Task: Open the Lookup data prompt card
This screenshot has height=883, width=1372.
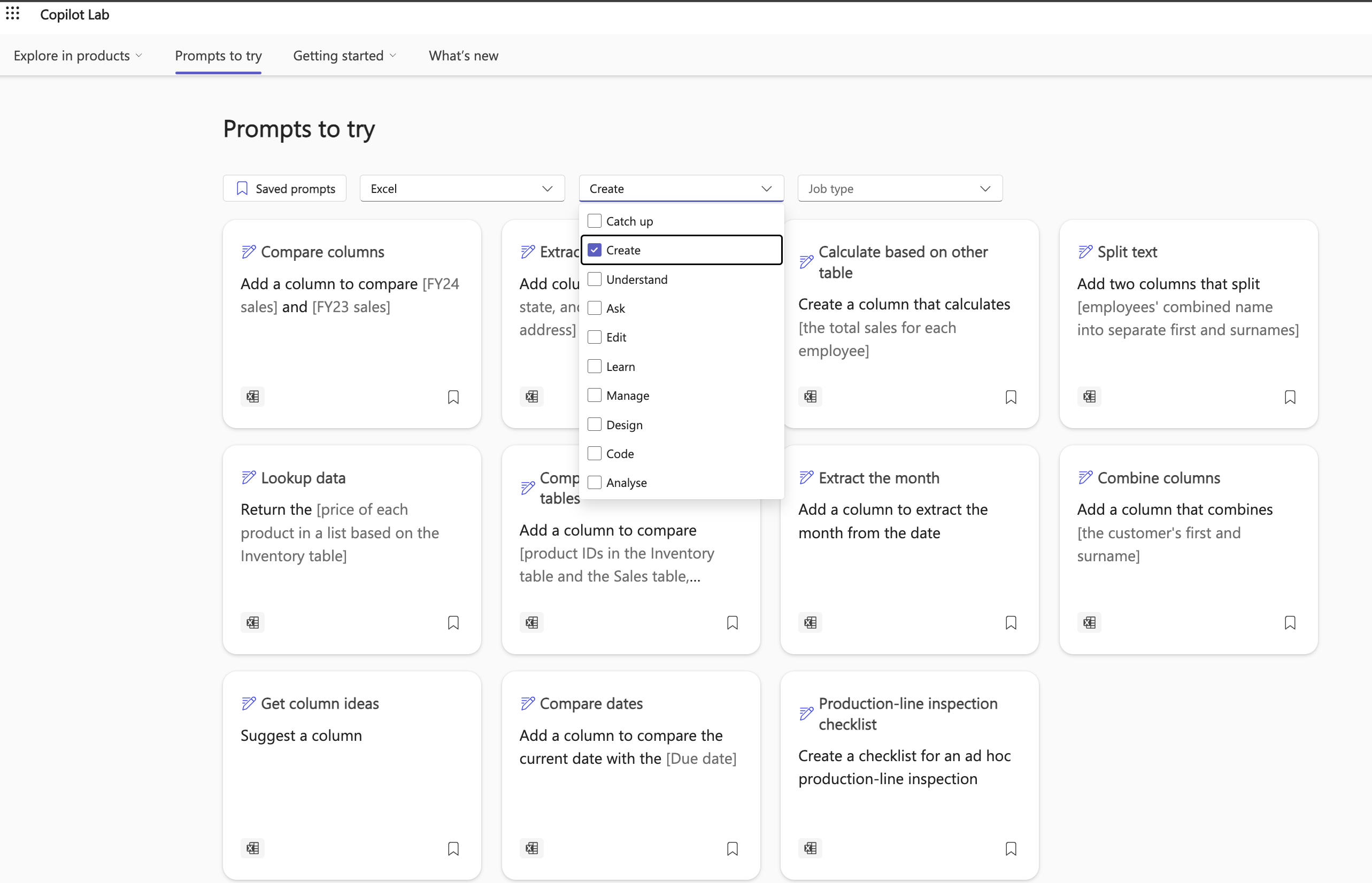Action: tap(352, 550)
